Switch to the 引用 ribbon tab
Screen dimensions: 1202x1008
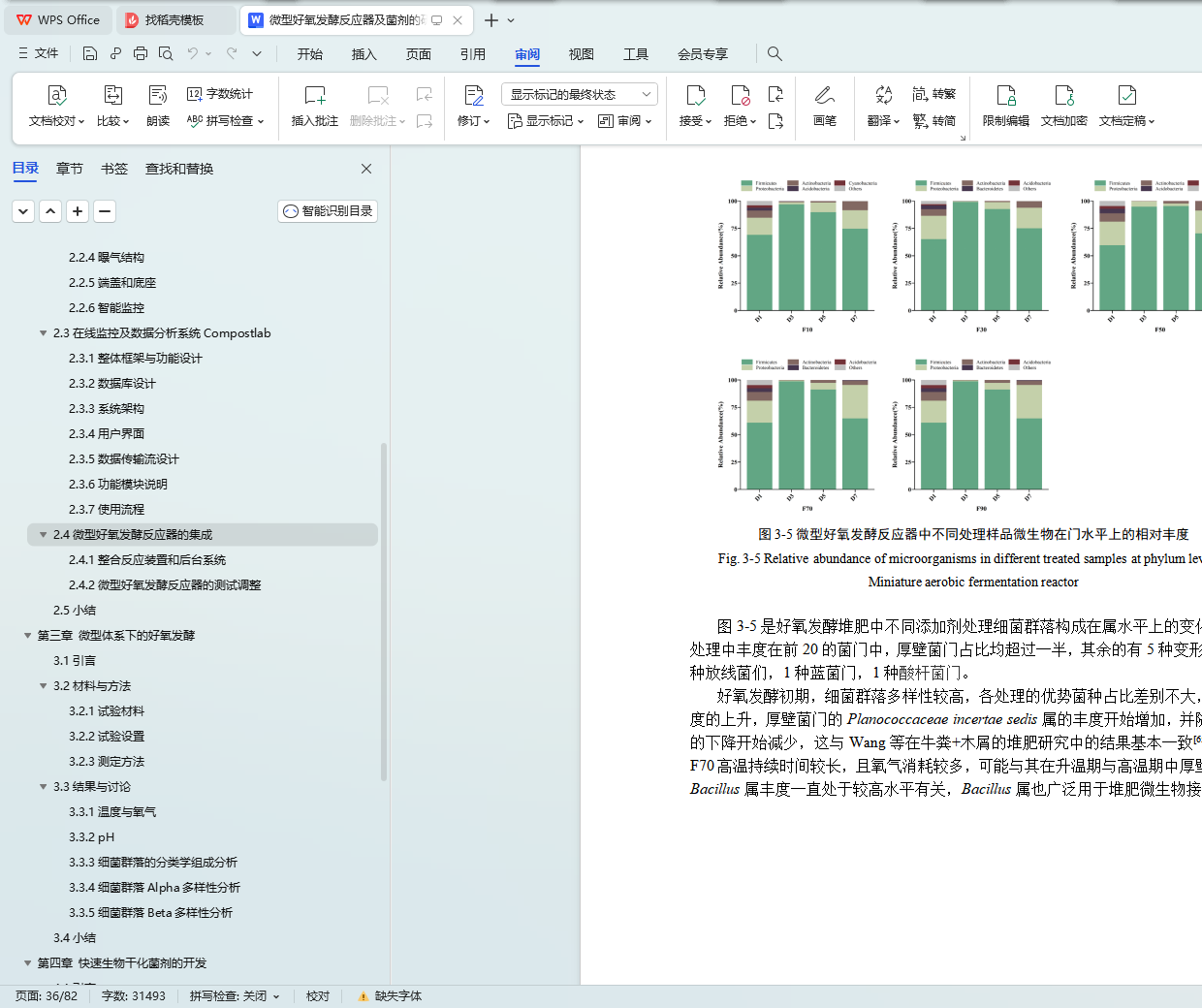(473, 54)
